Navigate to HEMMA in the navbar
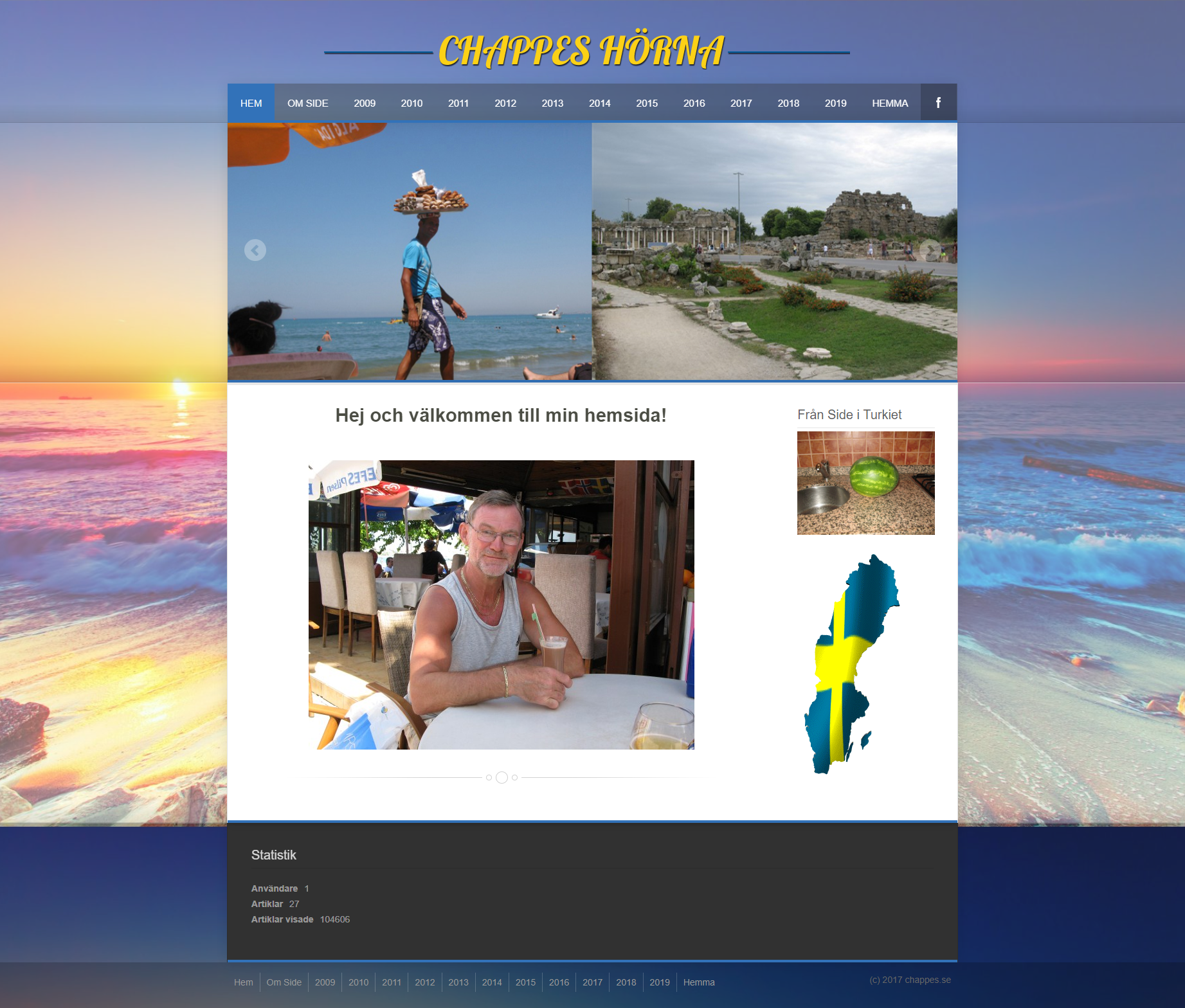The width and height of the screenshot is (1185, 1008). 890,102
